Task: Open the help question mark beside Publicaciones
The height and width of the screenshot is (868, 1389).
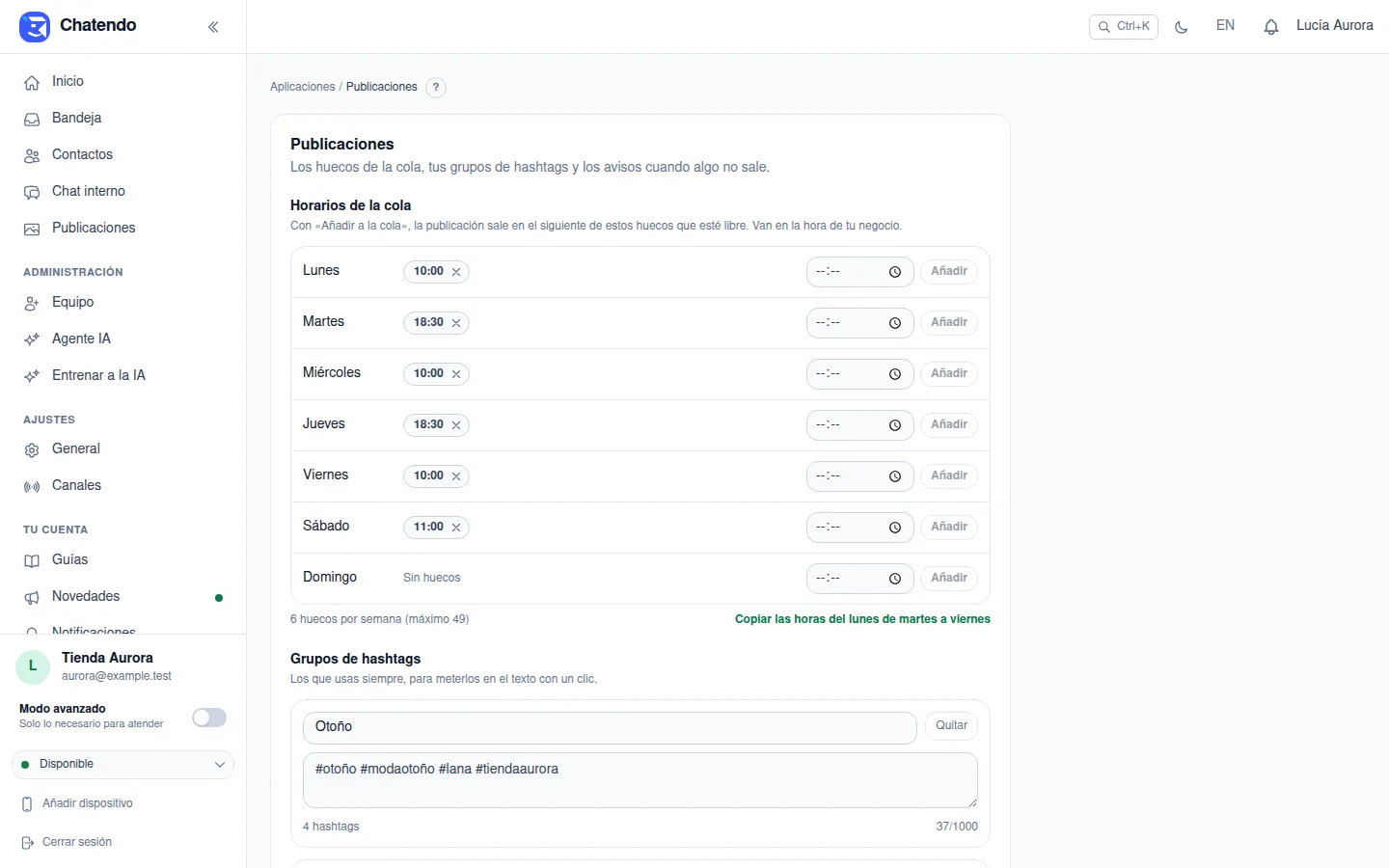Action: click(436, 87)
